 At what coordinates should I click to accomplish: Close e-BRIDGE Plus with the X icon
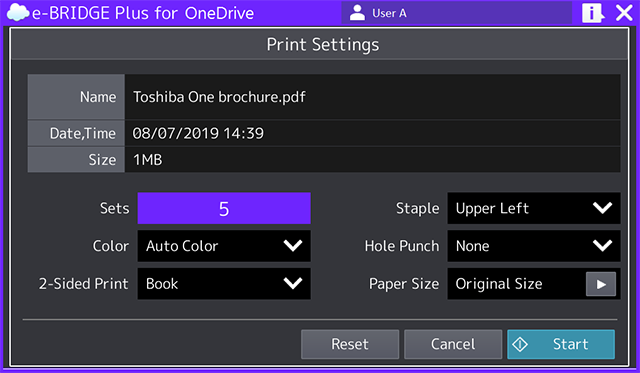(624, 13)
